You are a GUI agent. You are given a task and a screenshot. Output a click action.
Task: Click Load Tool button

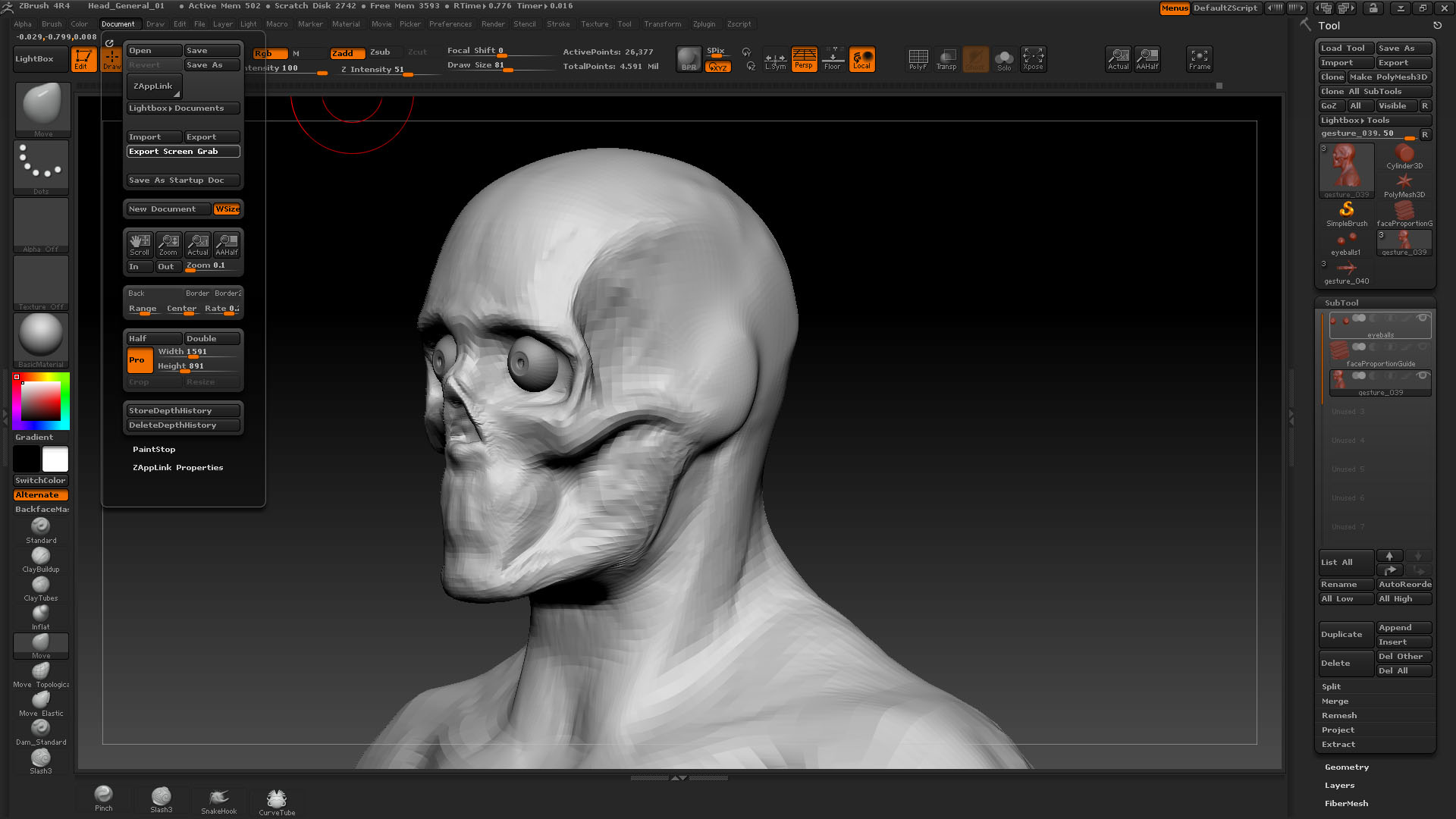[1346, 49]
